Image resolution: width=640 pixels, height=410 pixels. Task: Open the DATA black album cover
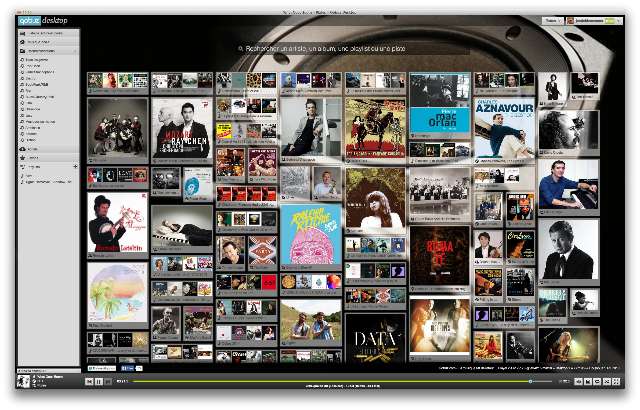(376, 338)
